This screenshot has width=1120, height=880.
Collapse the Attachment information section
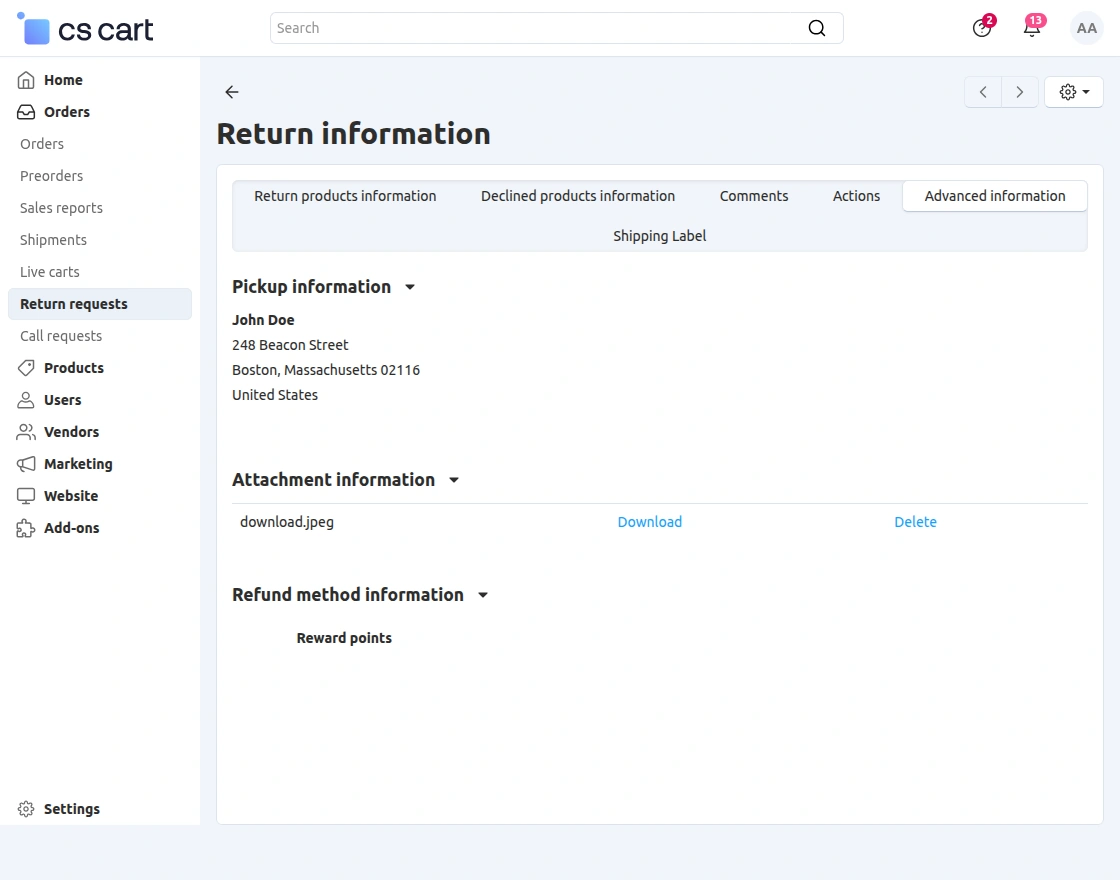pos(454,480)
